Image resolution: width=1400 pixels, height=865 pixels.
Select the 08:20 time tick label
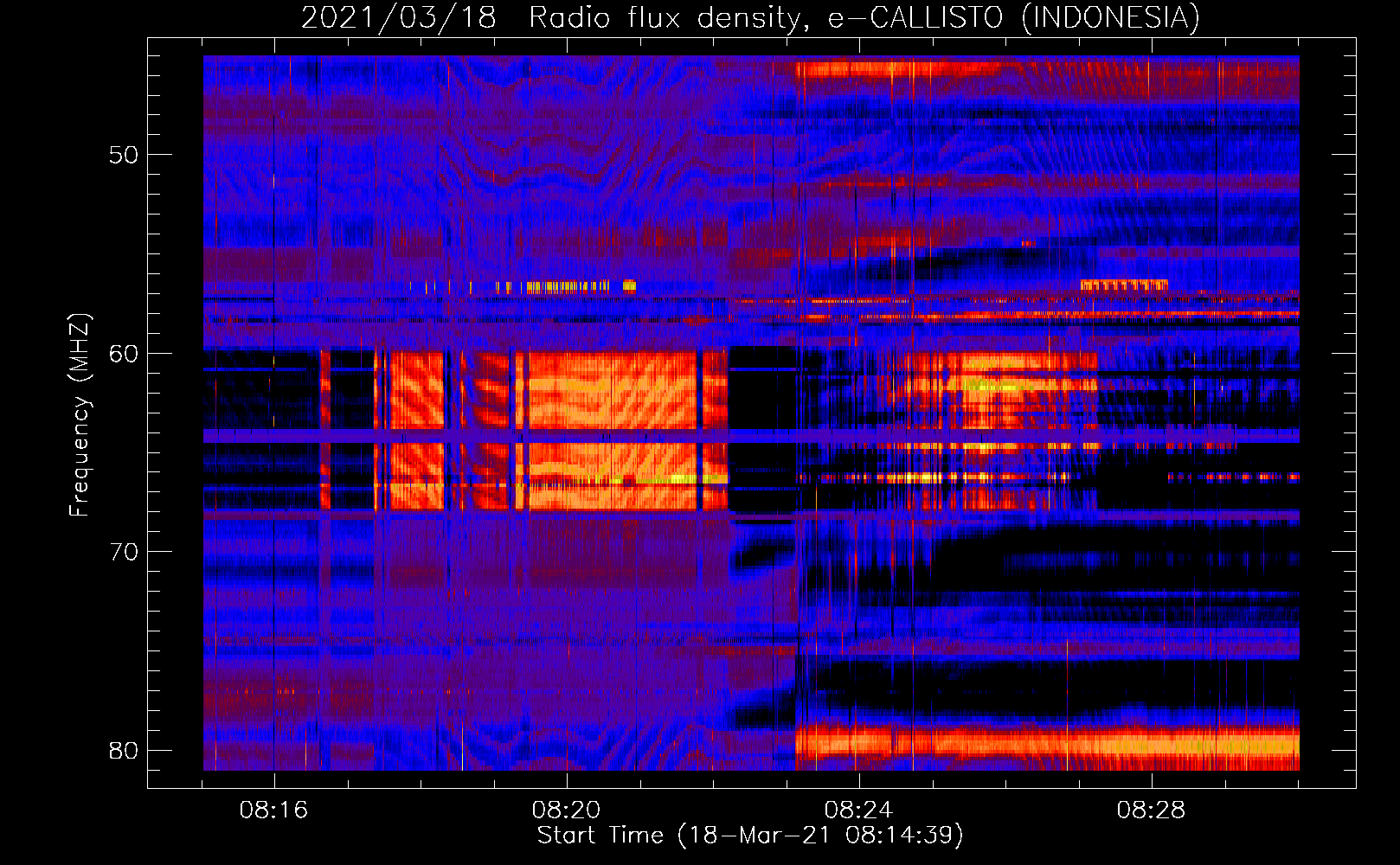(x=567, y=811)
